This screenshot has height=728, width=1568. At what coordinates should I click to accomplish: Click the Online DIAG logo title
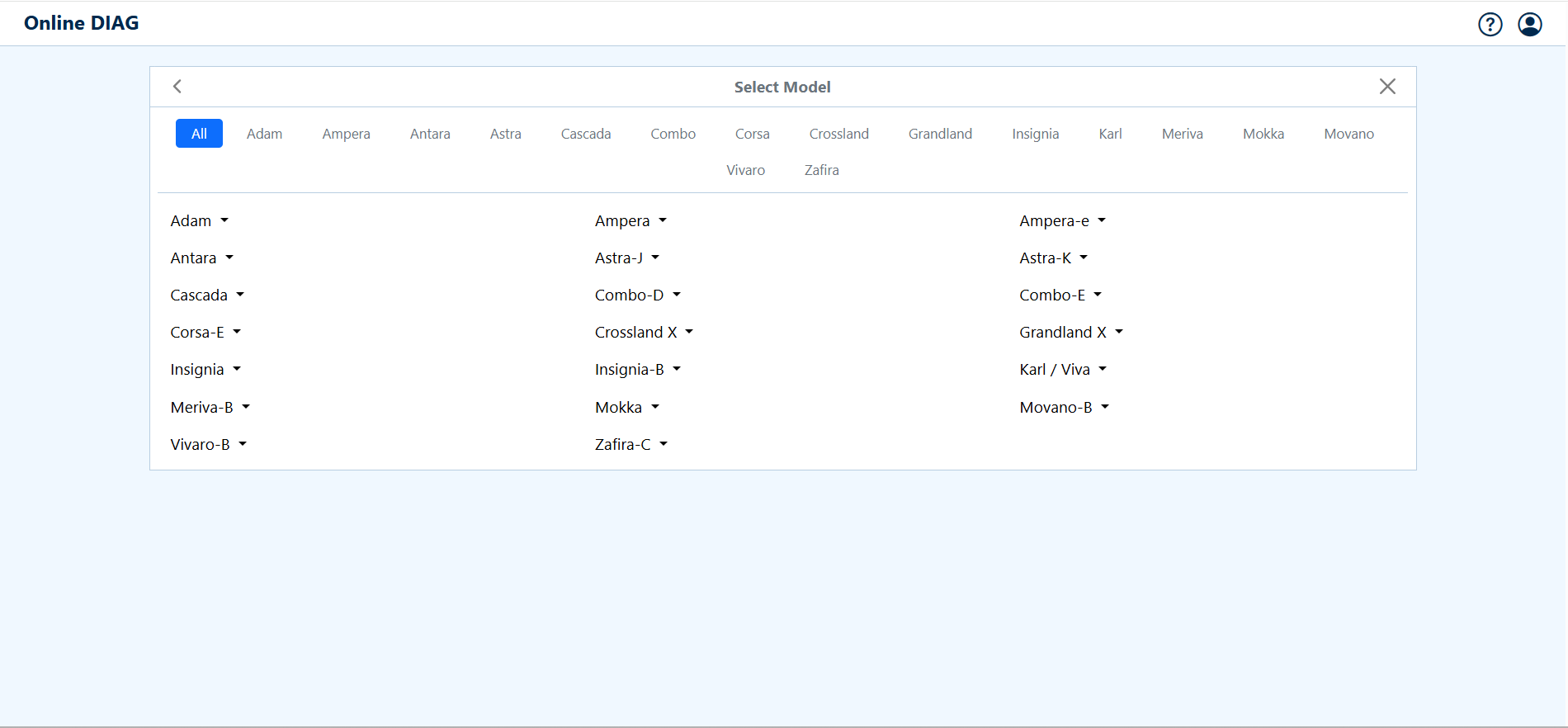pyautogui.click(x=82, y=23)
